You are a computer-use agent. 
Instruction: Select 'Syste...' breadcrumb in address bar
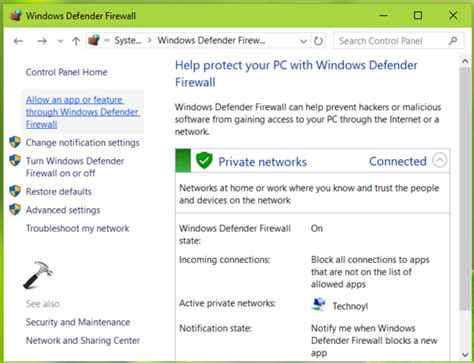[128, 41]
